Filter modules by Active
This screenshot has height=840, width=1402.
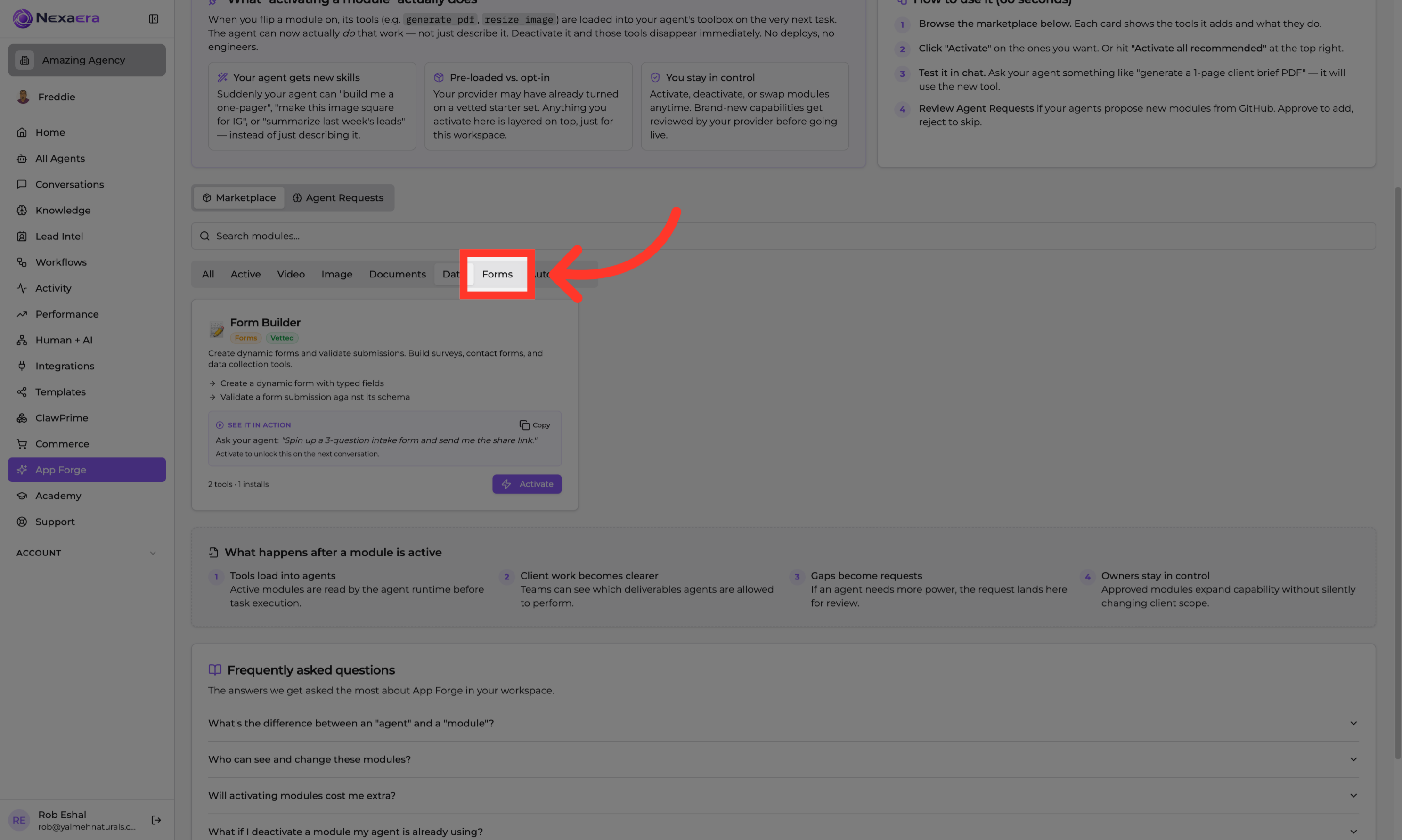coord(245,275)
